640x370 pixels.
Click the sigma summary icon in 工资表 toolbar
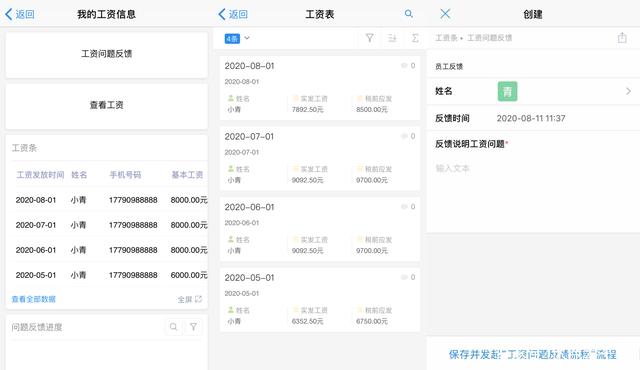tap(415, 38)
